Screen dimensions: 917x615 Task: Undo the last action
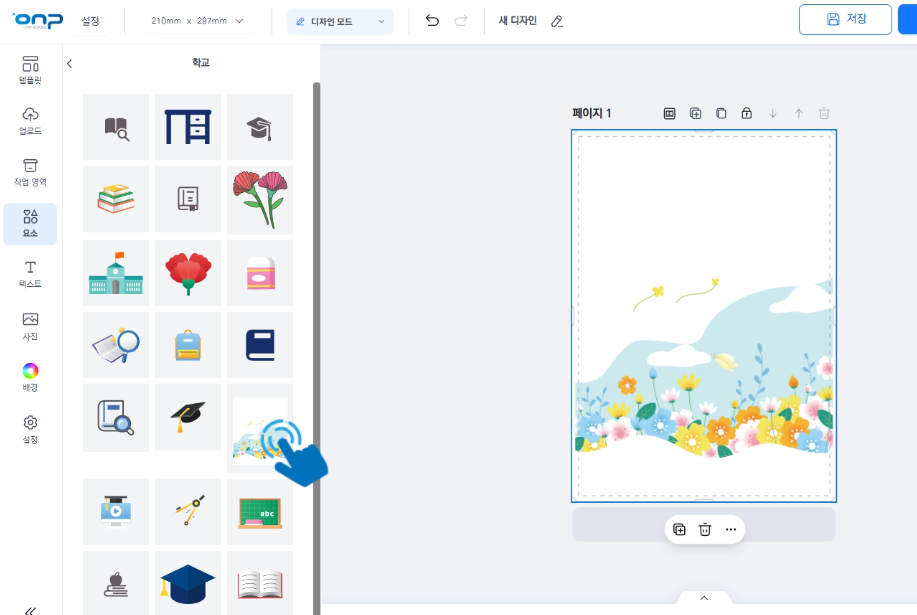432,20
